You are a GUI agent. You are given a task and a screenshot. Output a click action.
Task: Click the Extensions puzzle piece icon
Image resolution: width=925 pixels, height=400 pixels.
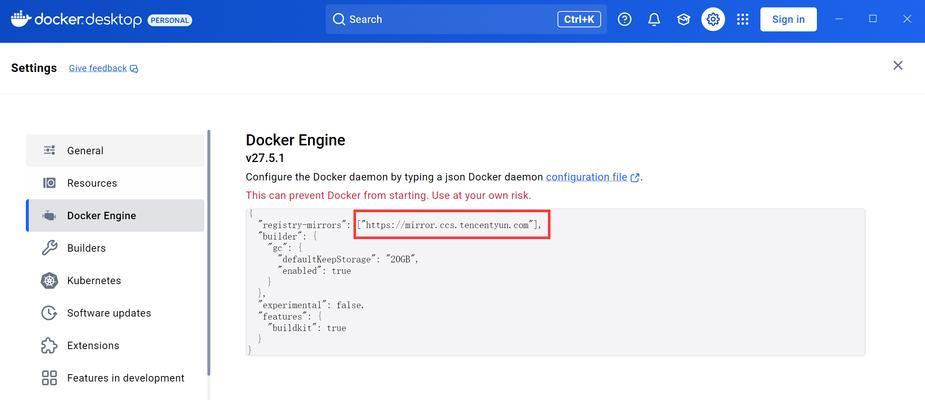50,345
